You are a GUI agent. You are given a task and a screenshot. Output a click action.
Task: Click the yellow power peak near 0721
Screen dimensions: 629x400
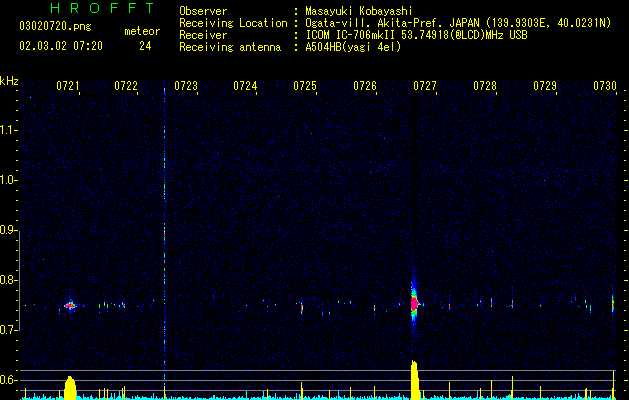pyautogui.click(x=70, y=388)
